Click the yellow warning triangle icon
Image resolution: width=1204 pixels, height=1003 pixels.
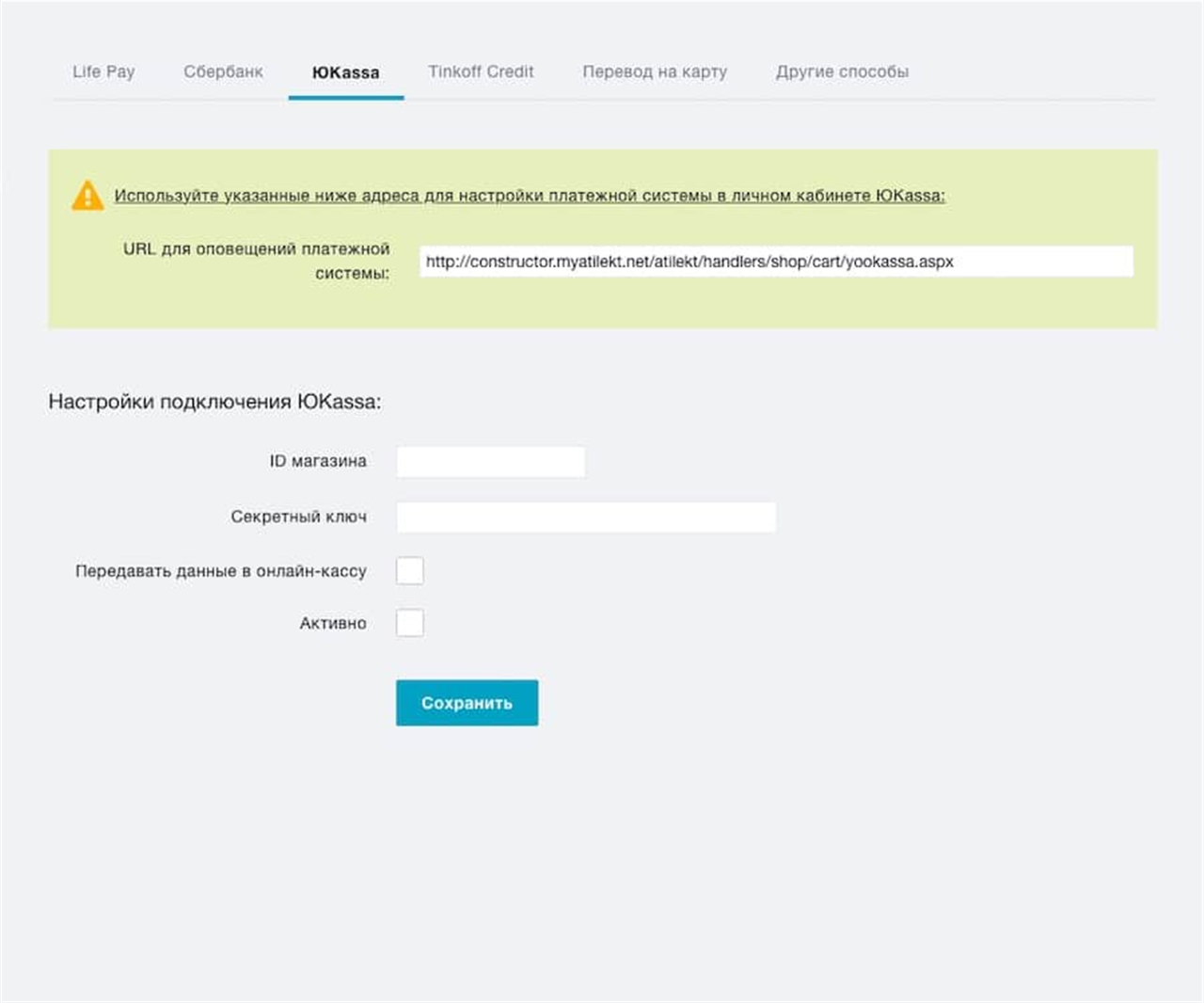tap(87, 195)
